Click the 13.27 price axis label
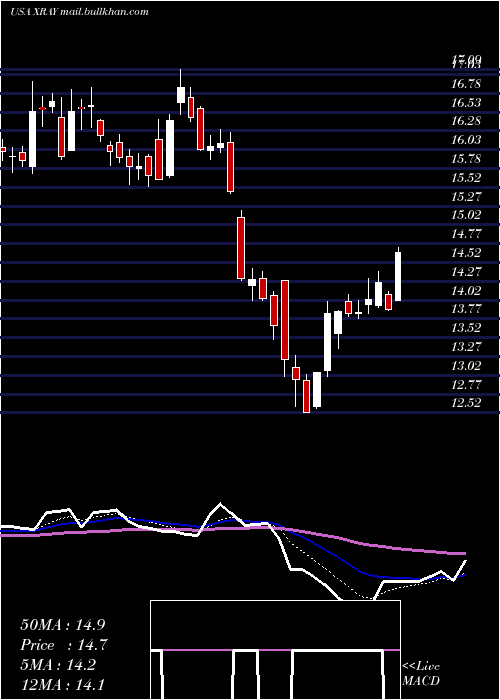 [466, 346]
